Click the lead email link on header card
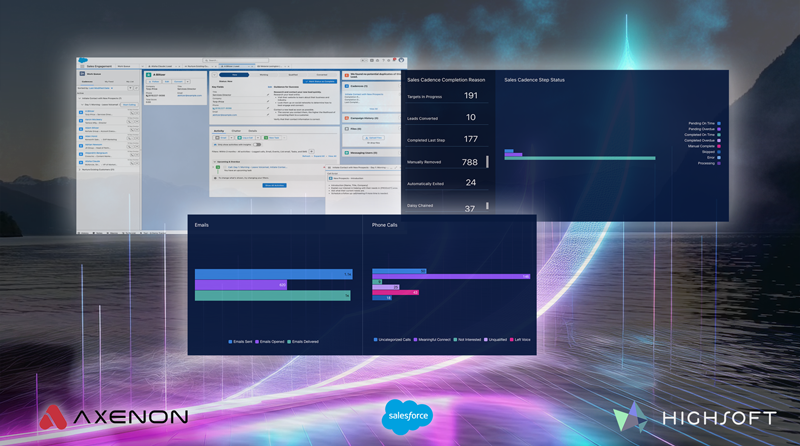 (x=189, y=95)
